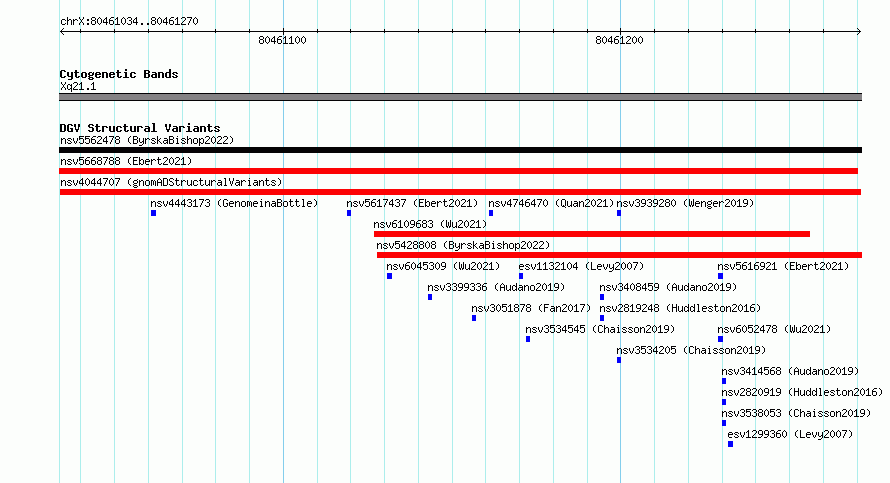Viewport: 890px width, 483px height.
Task: Select the red bar under nsv5428808
Action: [x=620, y=255]
